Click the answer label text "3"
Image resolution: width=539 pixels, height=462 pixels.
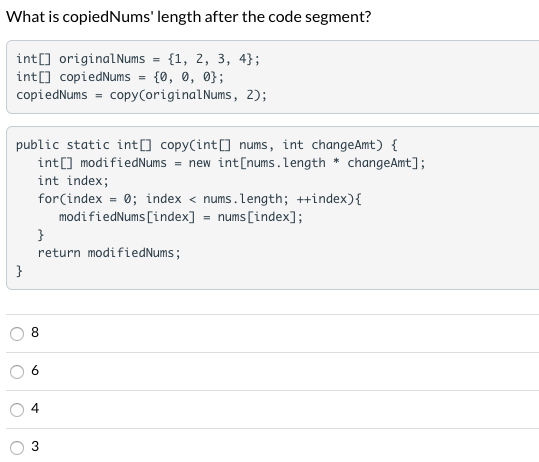pyautogui.click(x=35, y=447)
